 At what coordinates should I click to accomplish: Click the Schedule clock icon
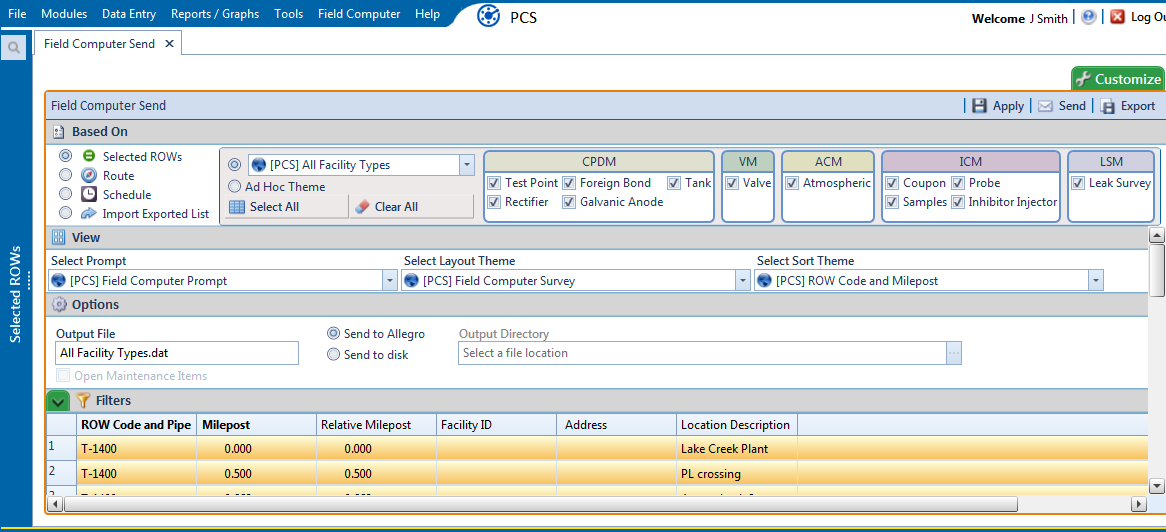[88, 194]
